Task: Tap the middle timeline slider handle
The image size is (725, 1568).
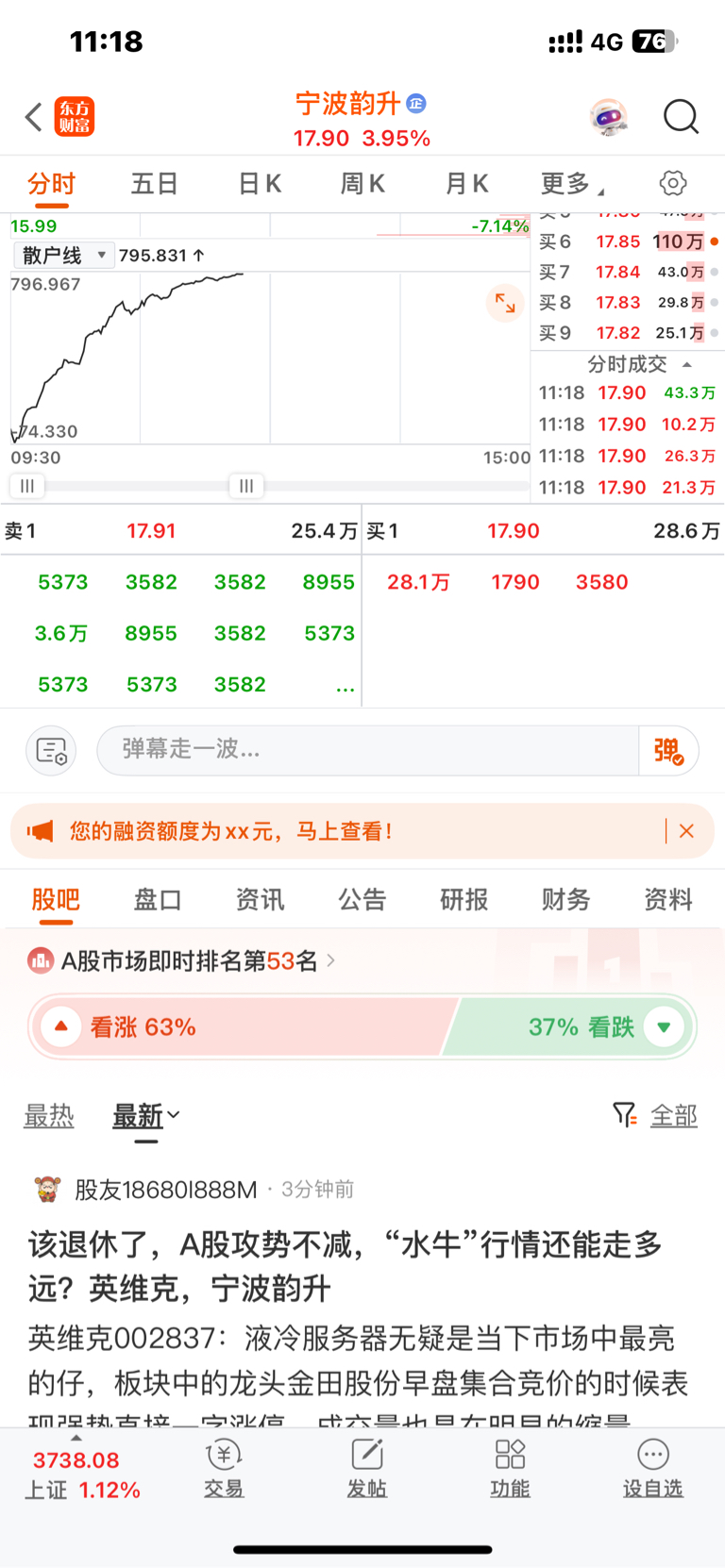Action: pos(246,486)
